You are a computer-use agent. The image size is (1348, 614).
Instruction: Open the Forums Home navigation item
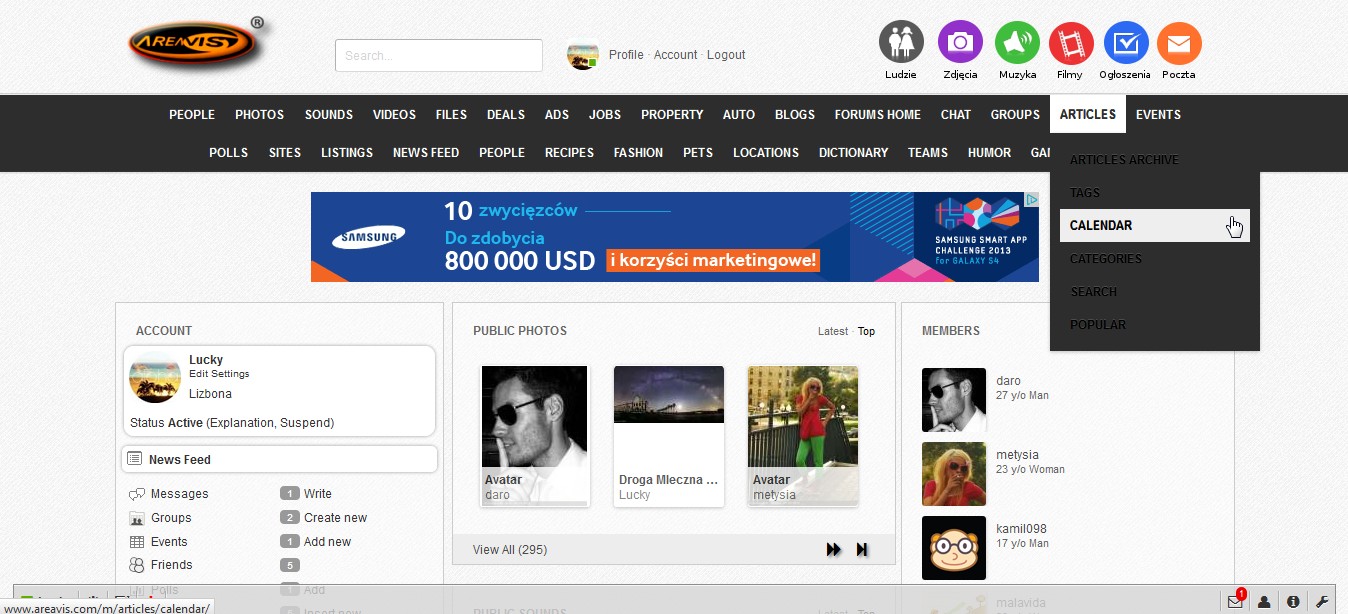877,115
